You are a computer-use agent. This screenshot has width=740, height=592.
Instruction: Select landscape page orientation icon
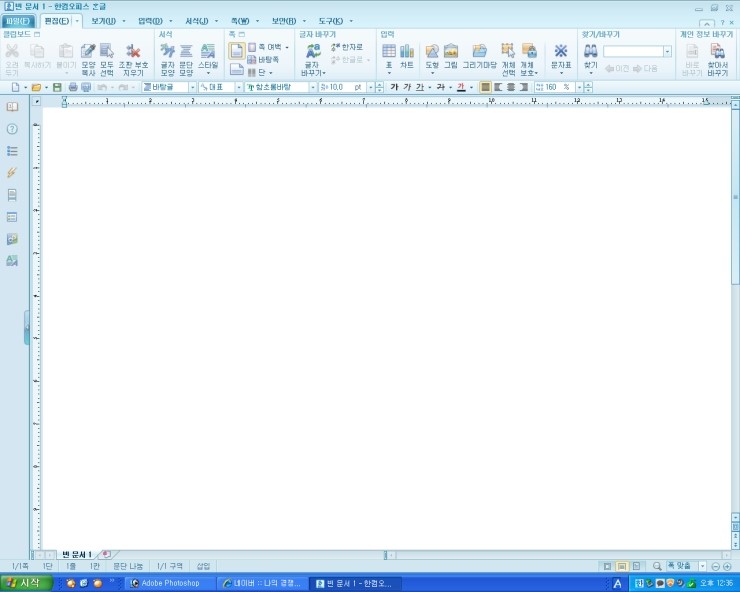point(237,69)
